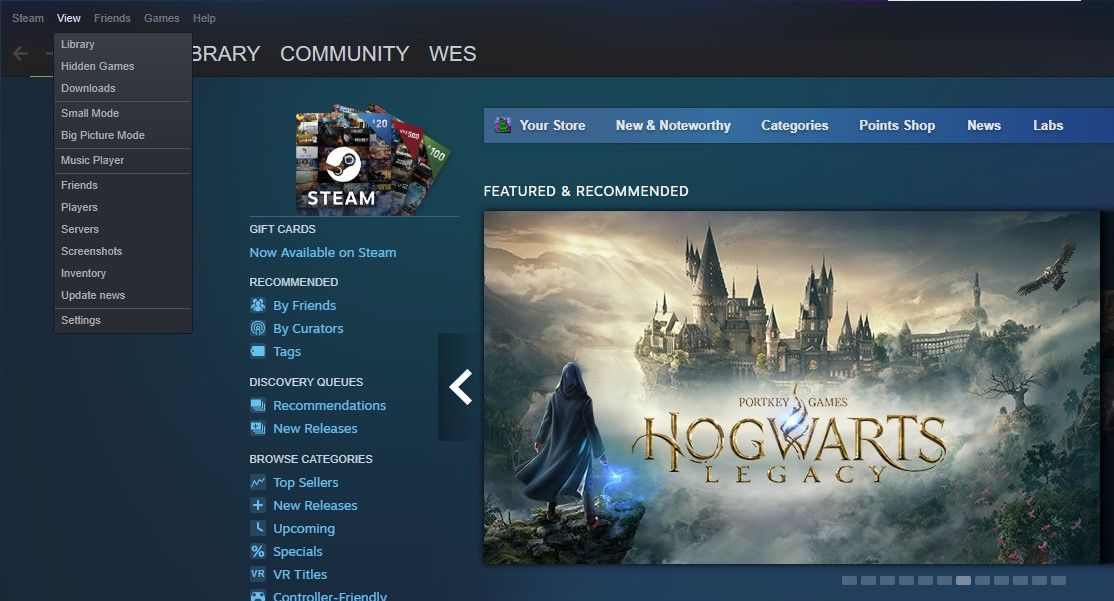Open Specials category link

coord(297,551)
